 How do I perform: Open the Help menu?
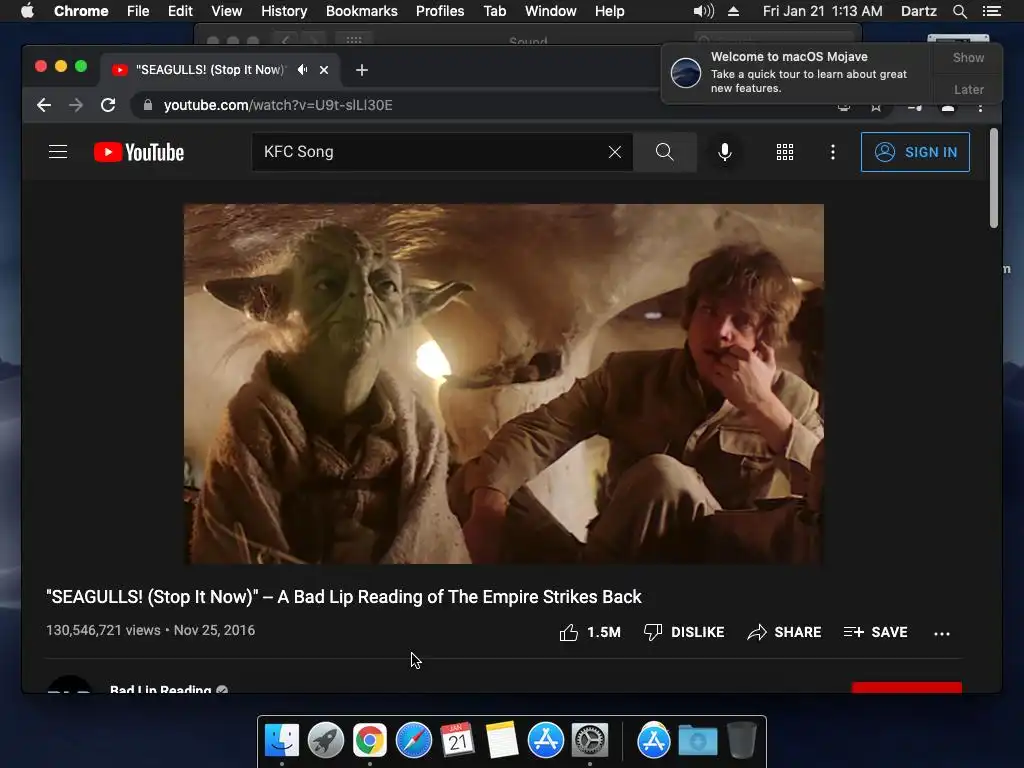pyautogui.click(x=609, y=11)
